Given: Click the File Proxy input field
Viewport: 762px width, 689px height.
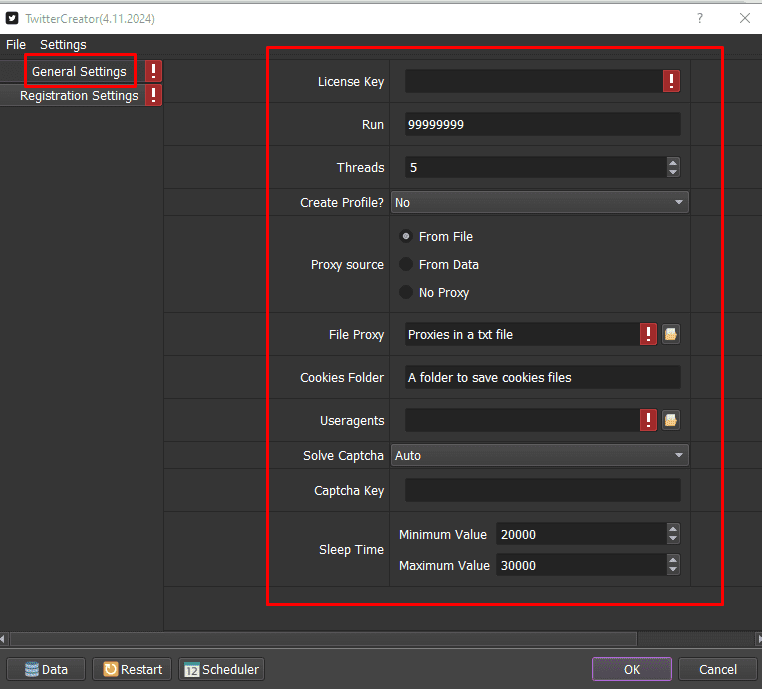Looking at the screenshot, I should (522, 334).
